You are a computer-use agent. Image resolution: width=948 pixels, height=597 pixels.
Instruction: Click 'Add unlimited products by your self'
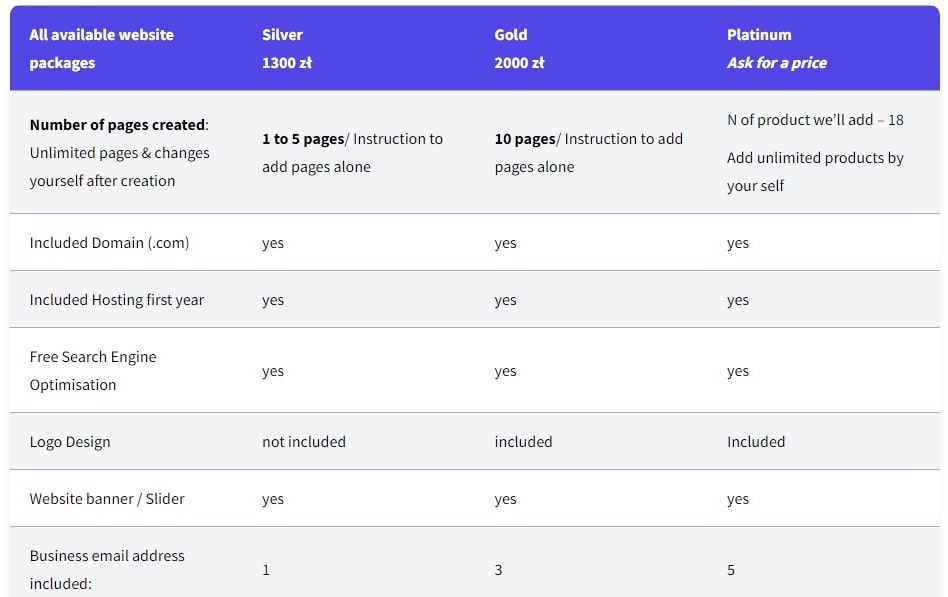815,171
